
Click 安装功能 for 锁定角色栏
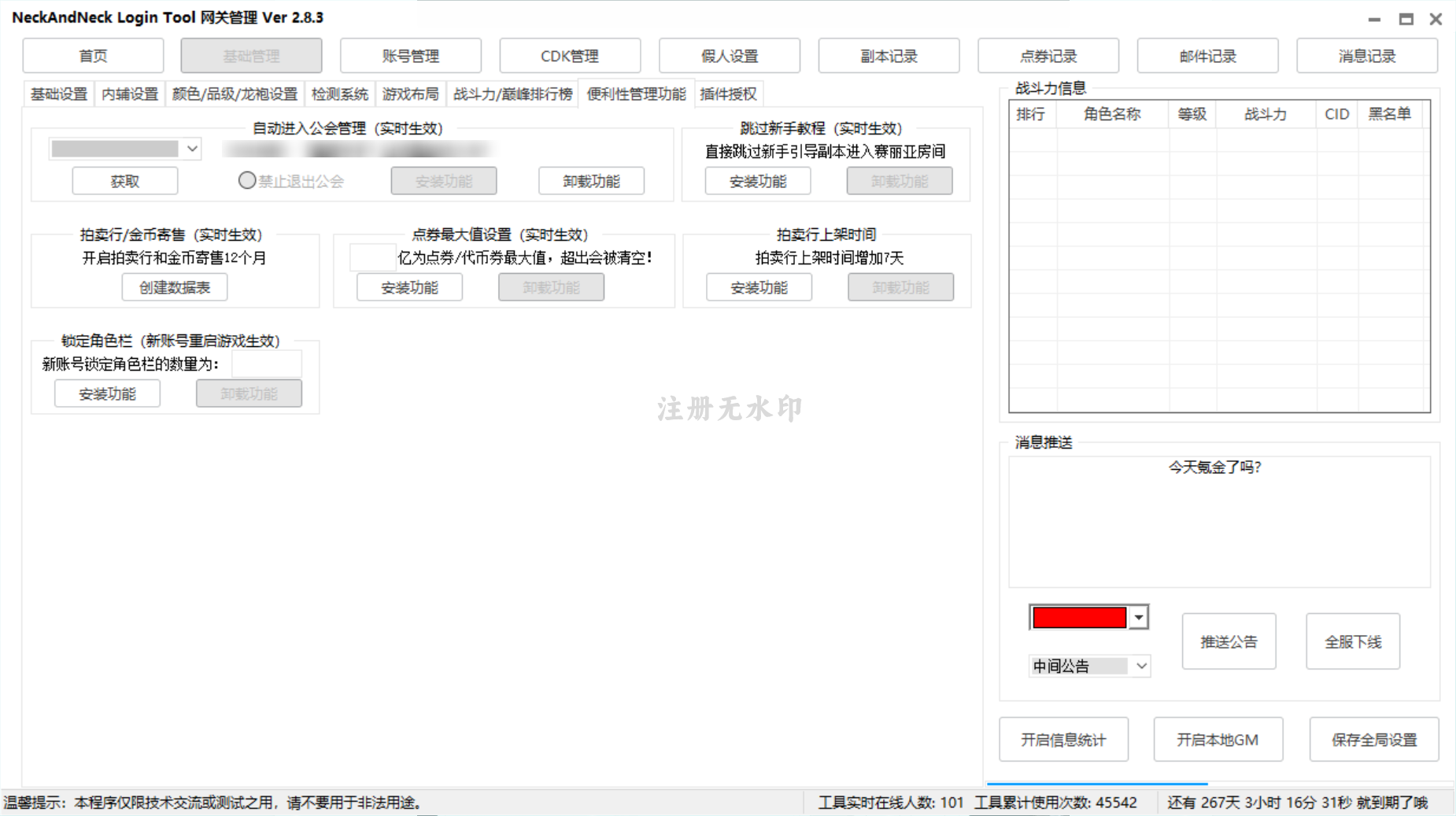(107, 393)
